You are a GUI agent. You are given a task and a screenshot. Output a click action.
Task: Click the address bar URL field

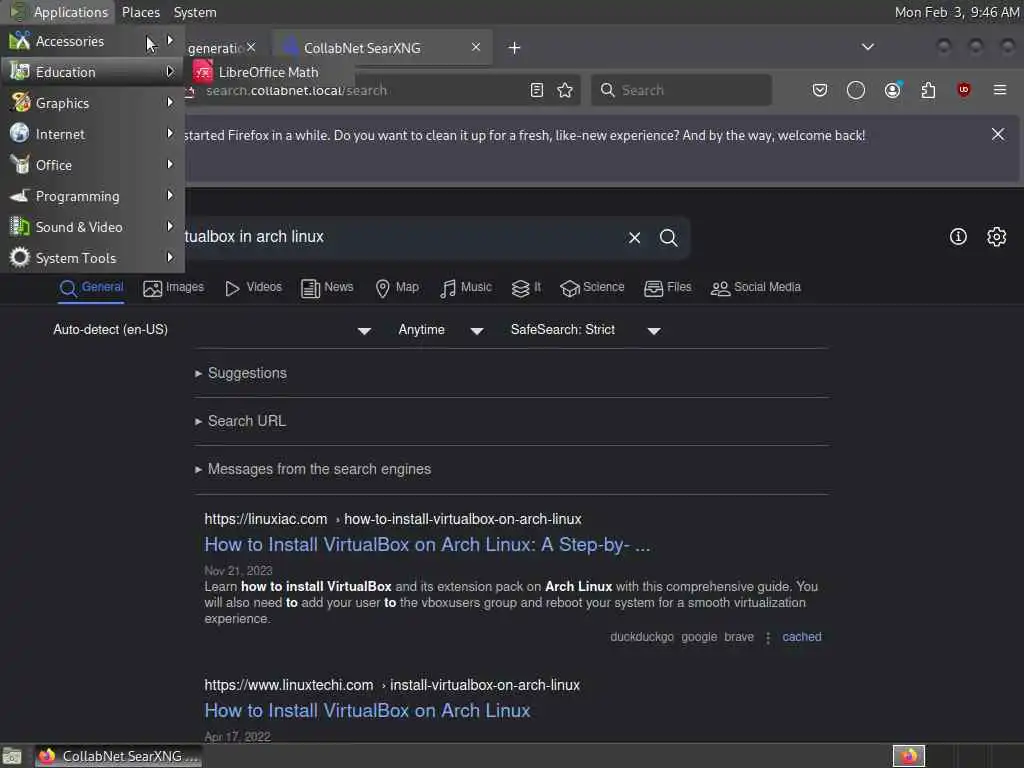356,91
